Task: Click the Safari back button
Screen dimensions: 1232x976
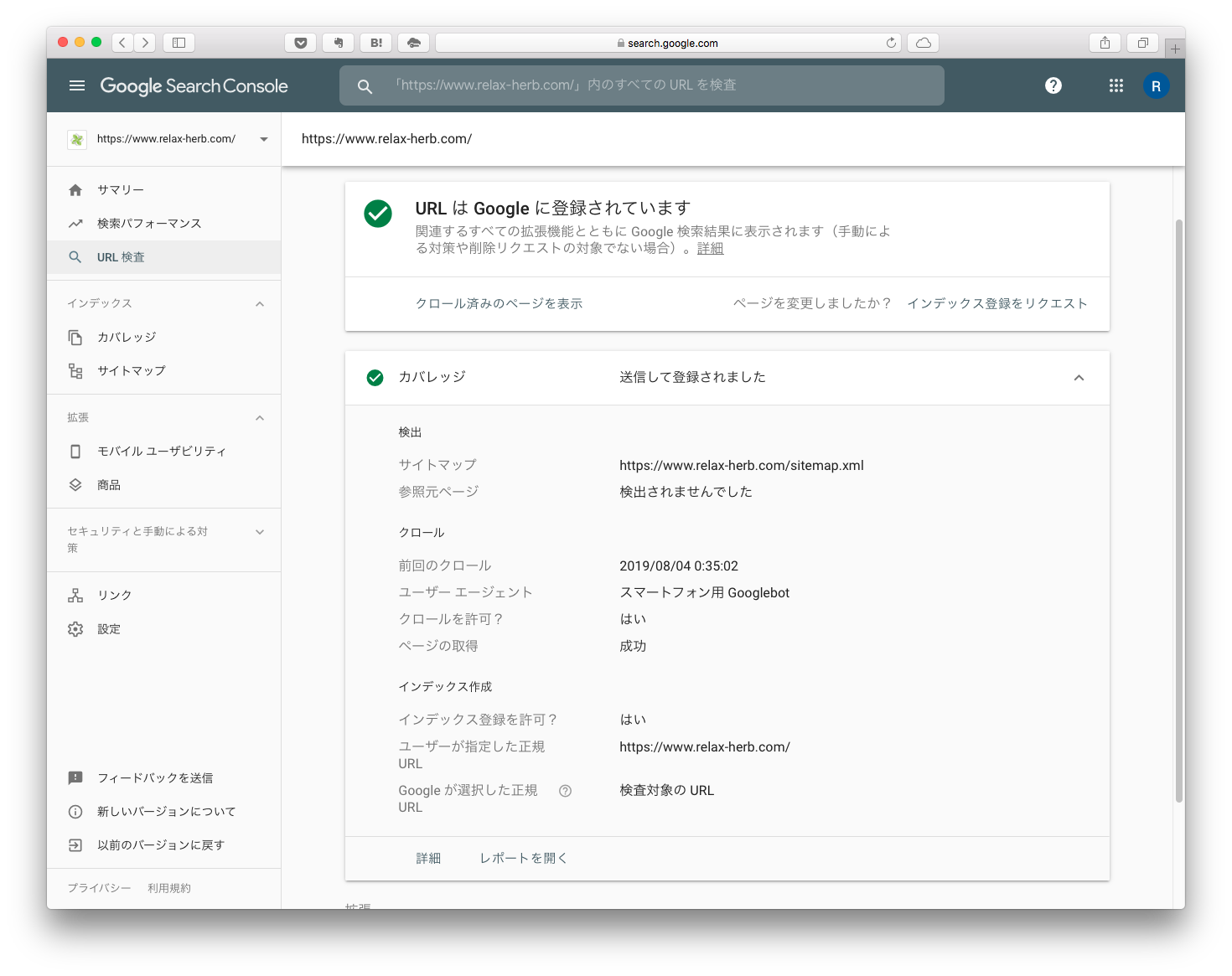Action: [123, 43]
